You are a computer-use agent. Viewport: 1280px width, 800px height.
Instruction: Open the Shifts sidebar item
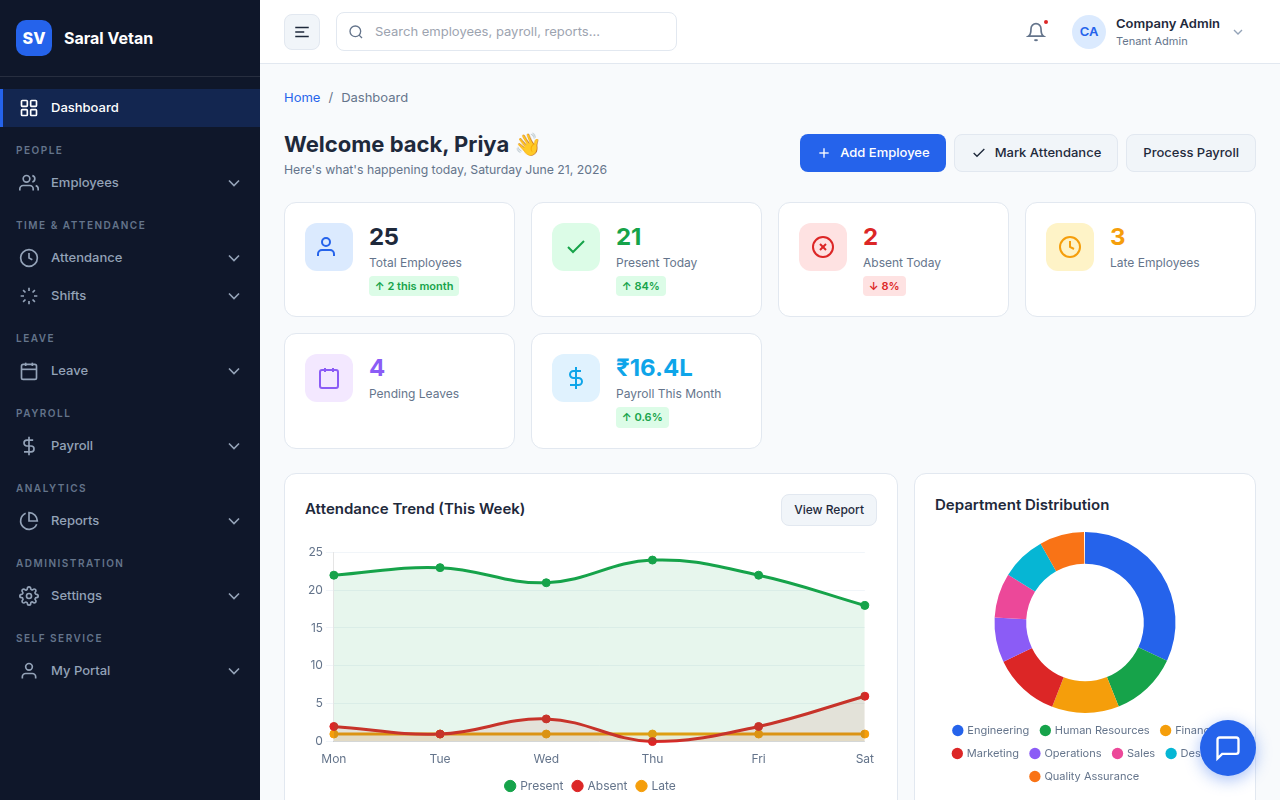tap(130, 296)
